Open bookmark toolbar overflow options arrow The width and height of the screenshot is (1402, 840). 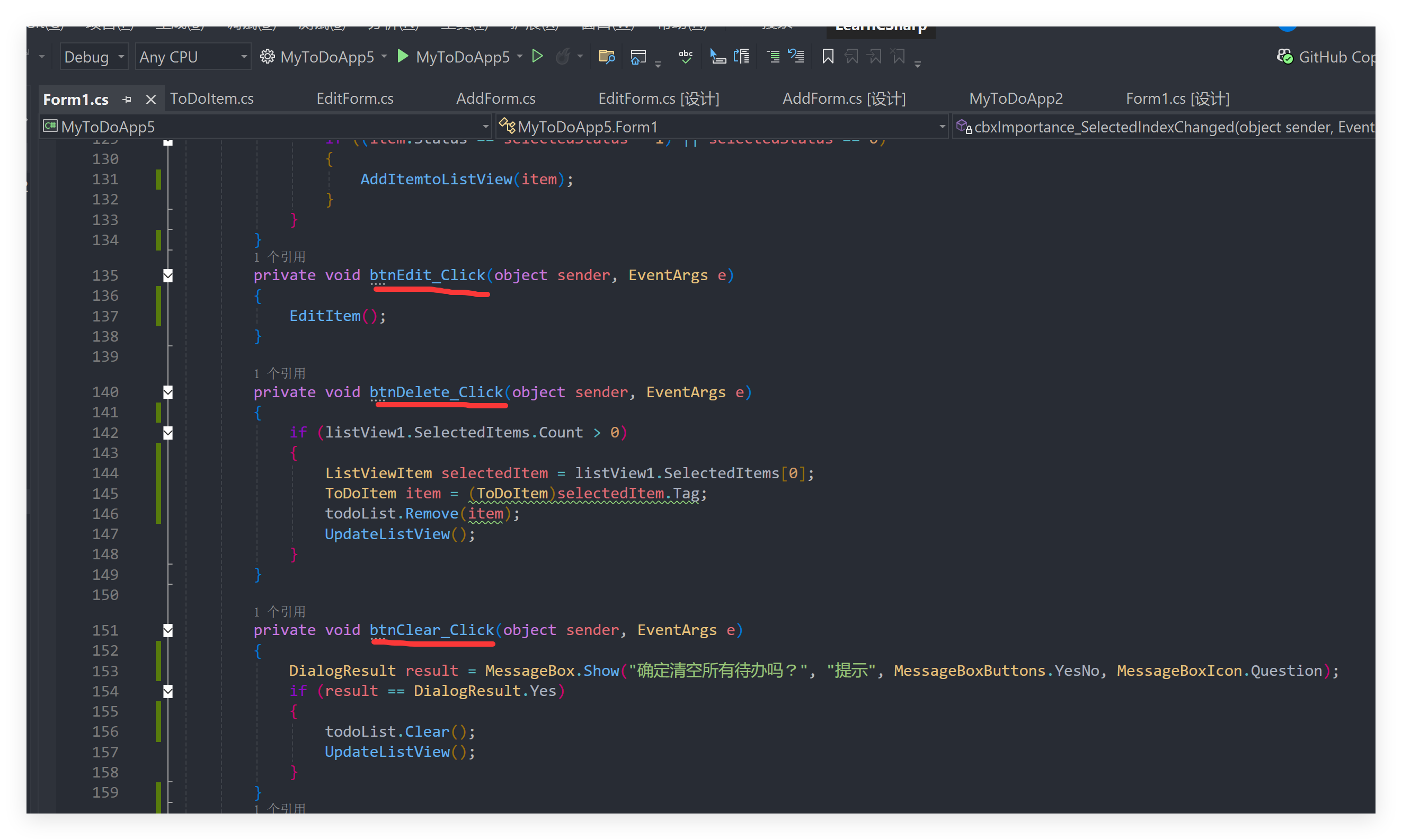point(918,65)
